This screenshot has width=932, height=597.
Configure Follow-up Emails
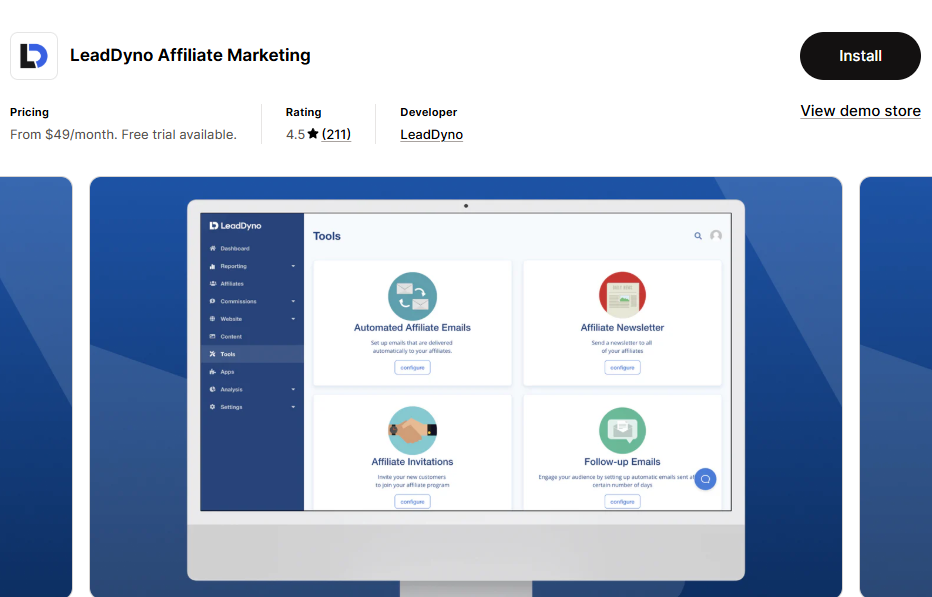point(622,502)
